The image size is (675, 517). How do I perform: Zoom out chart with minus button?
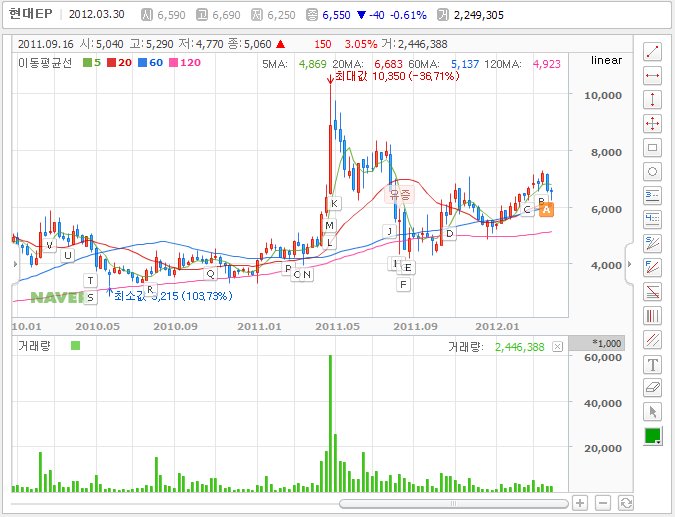point(603,503)
